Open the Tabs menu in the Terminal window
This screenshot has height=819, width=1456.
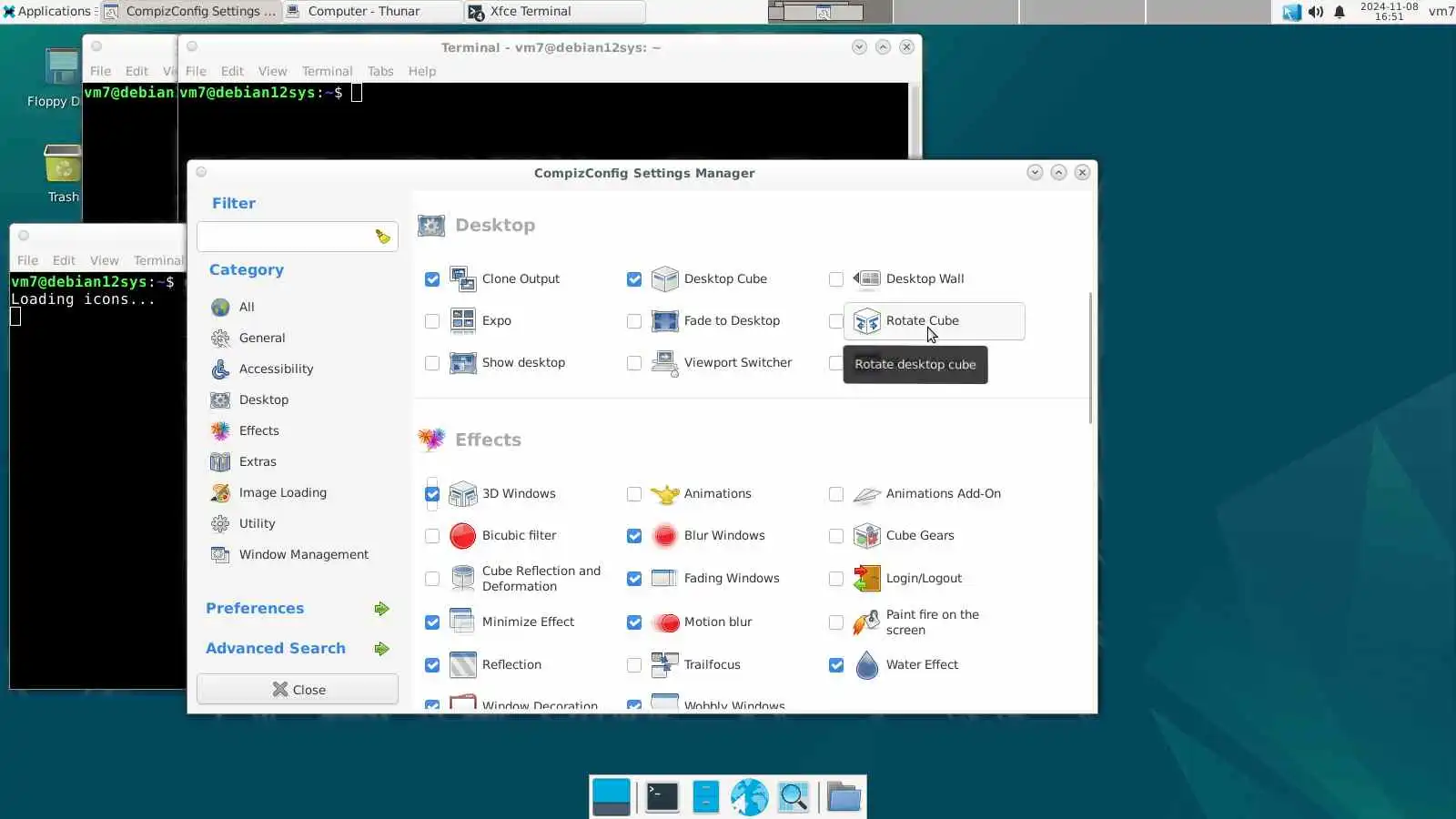[x=380, y=71]
